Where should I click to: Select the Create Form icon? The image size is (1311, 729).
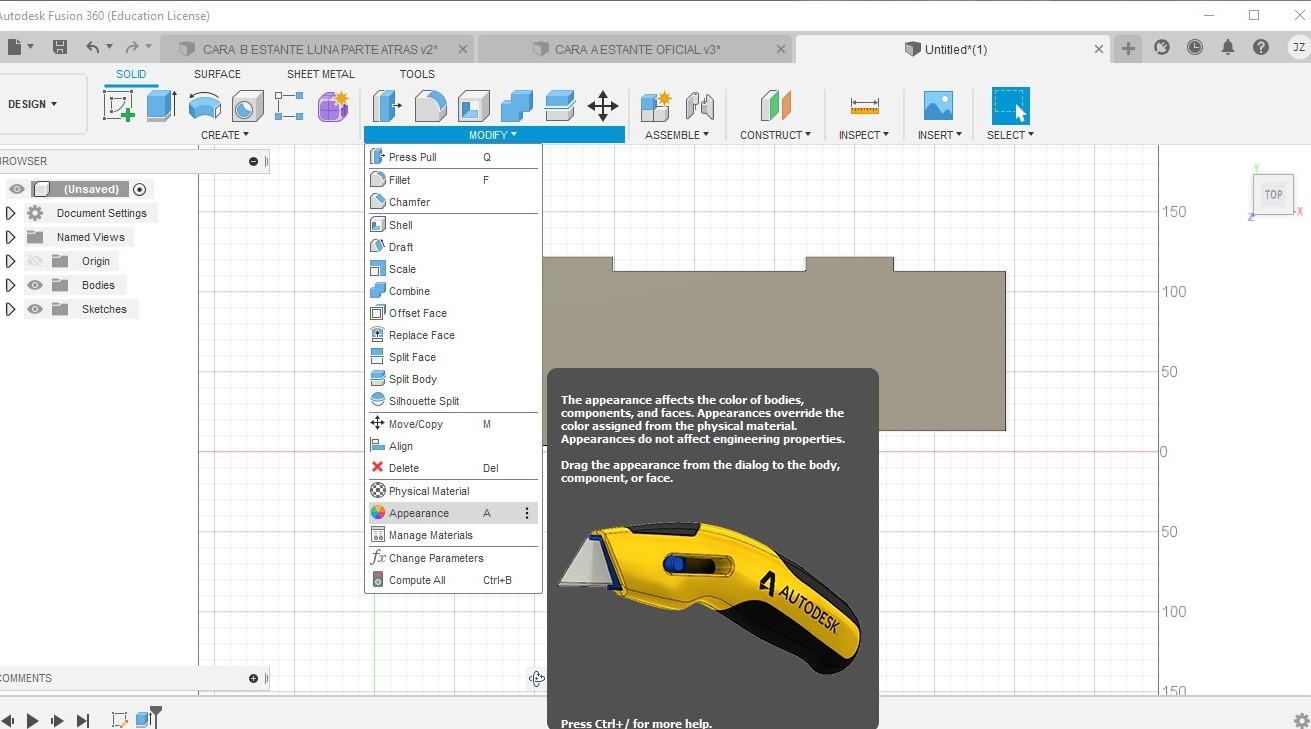click(333, 105)
